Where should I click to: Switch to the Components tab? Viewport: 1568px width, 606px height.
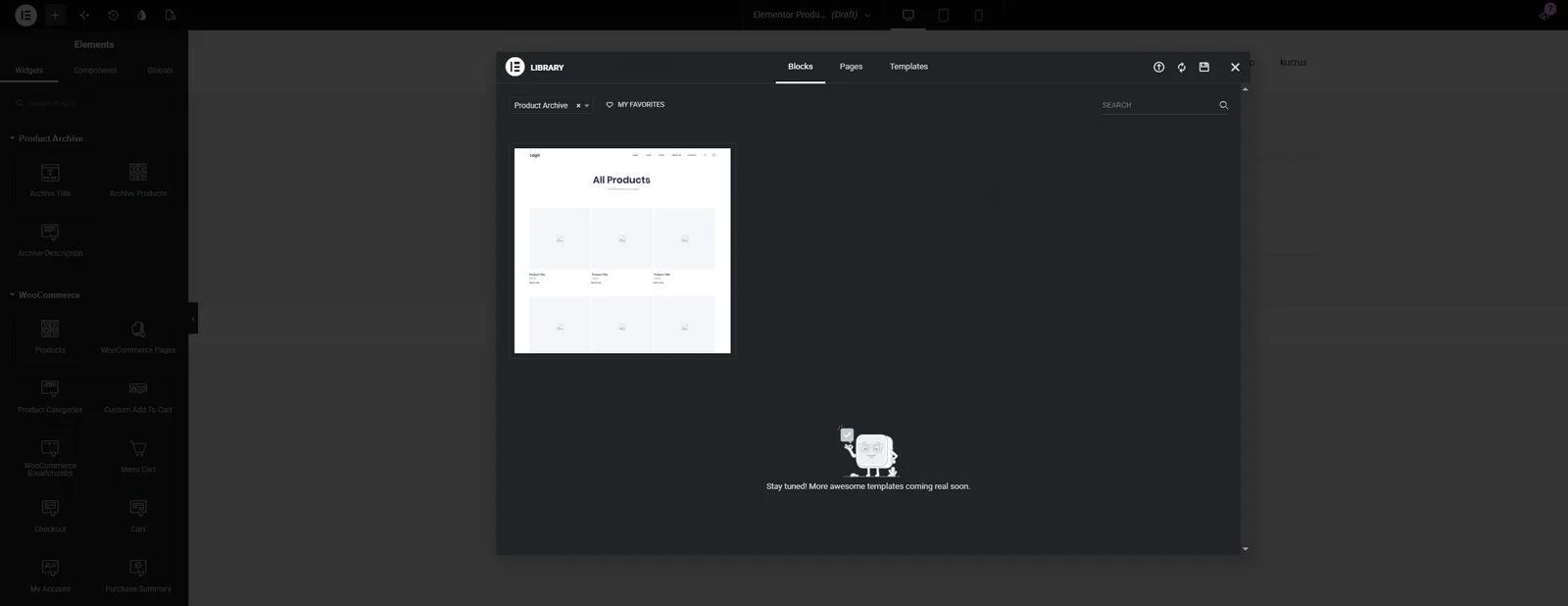tap(95, 71)
